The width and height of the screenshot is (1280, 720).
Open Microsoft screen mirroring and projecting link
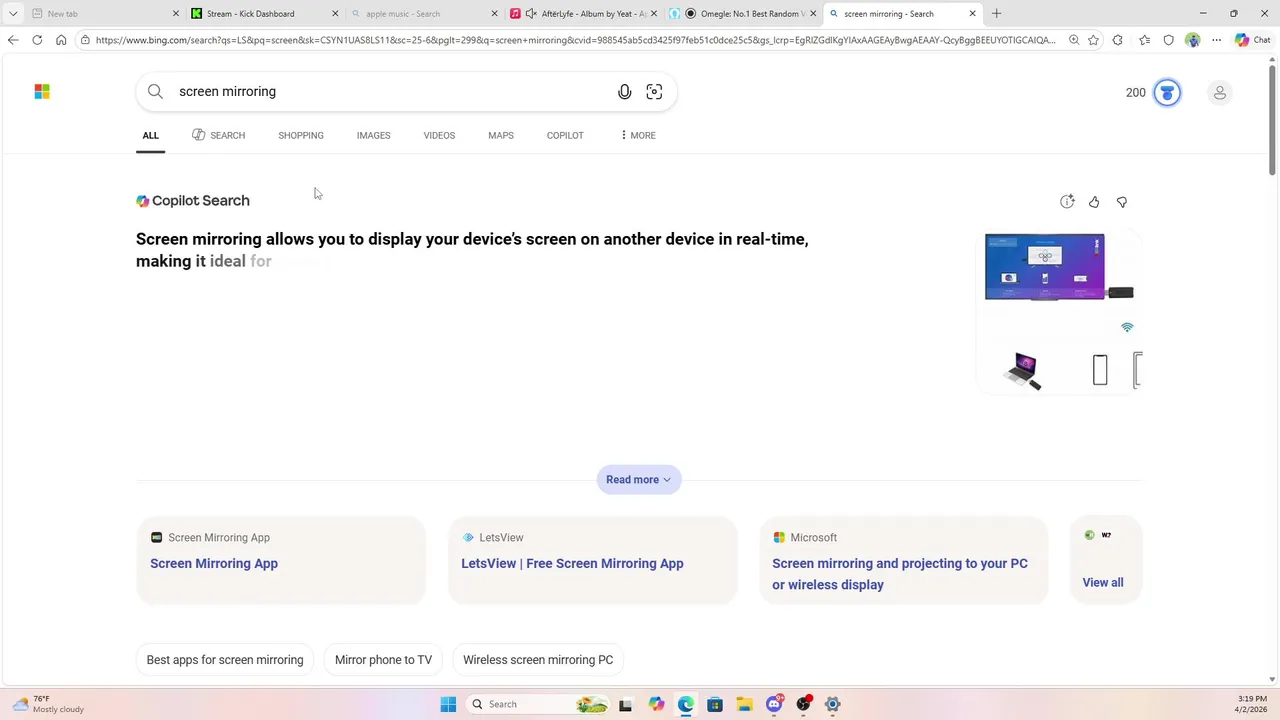(x=900, y=574)
